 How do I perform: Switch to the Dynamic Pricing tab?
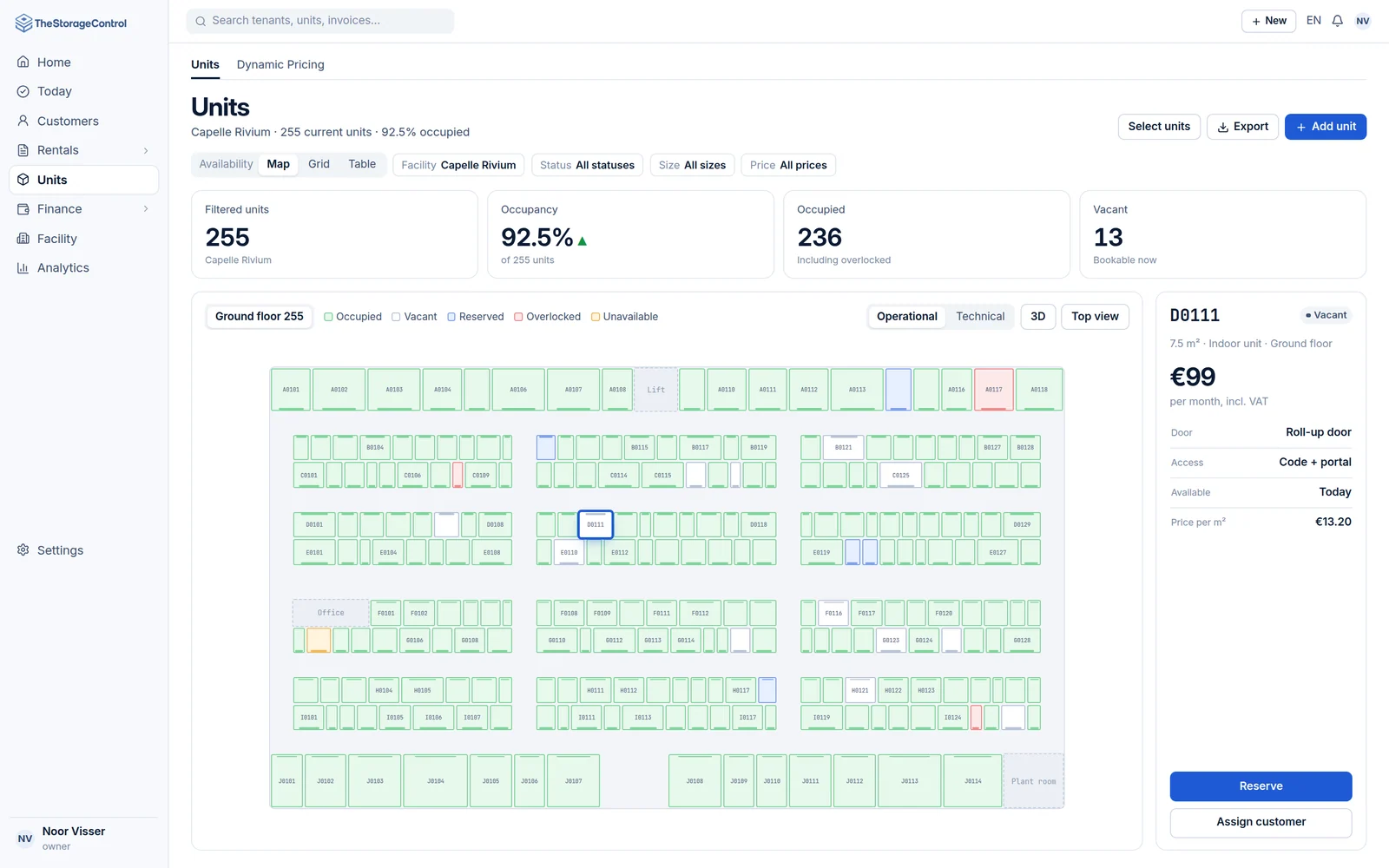[280, 64]
